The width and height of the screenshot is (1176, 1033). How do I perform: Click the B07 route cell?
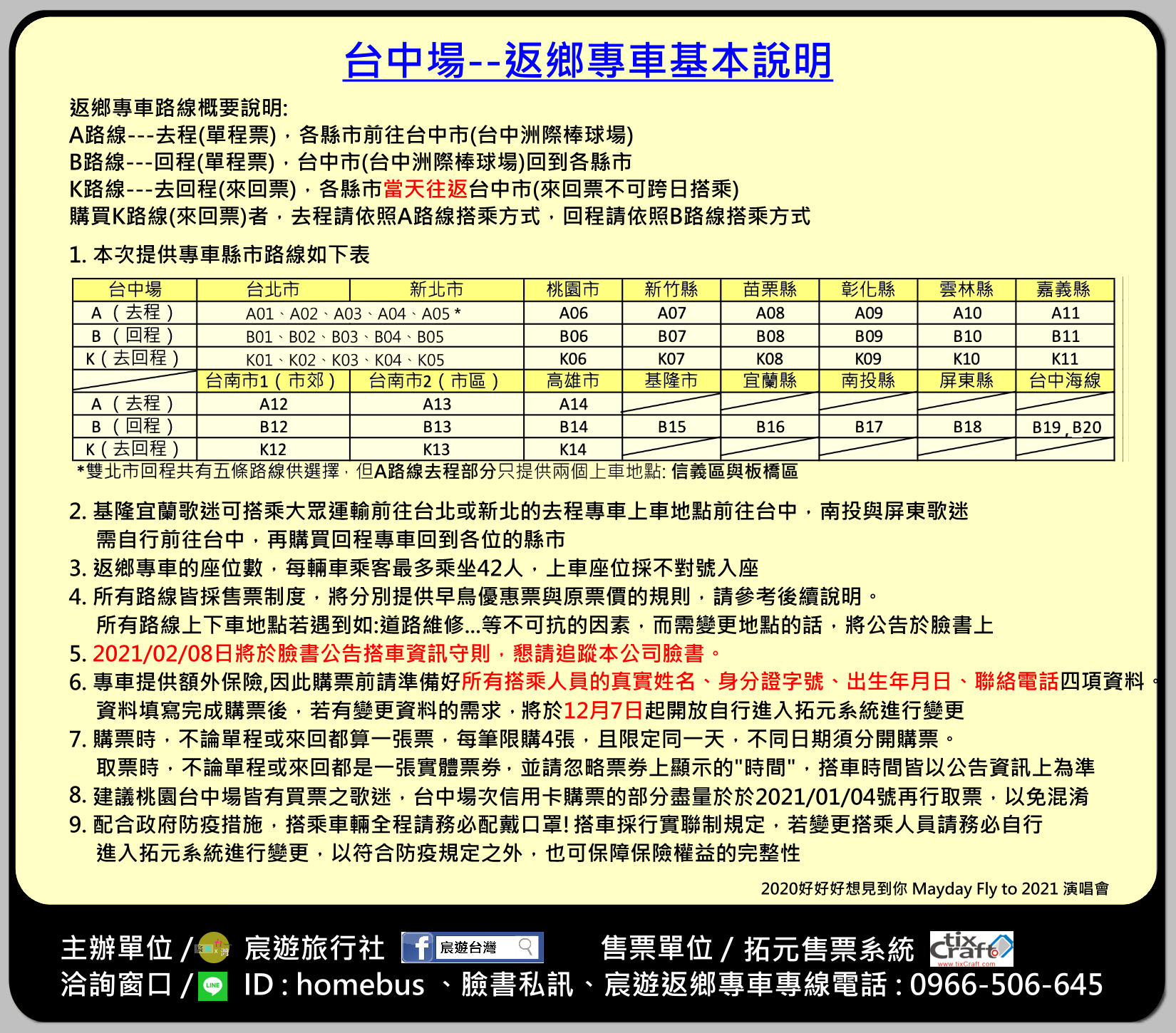[x=671, y=336]
